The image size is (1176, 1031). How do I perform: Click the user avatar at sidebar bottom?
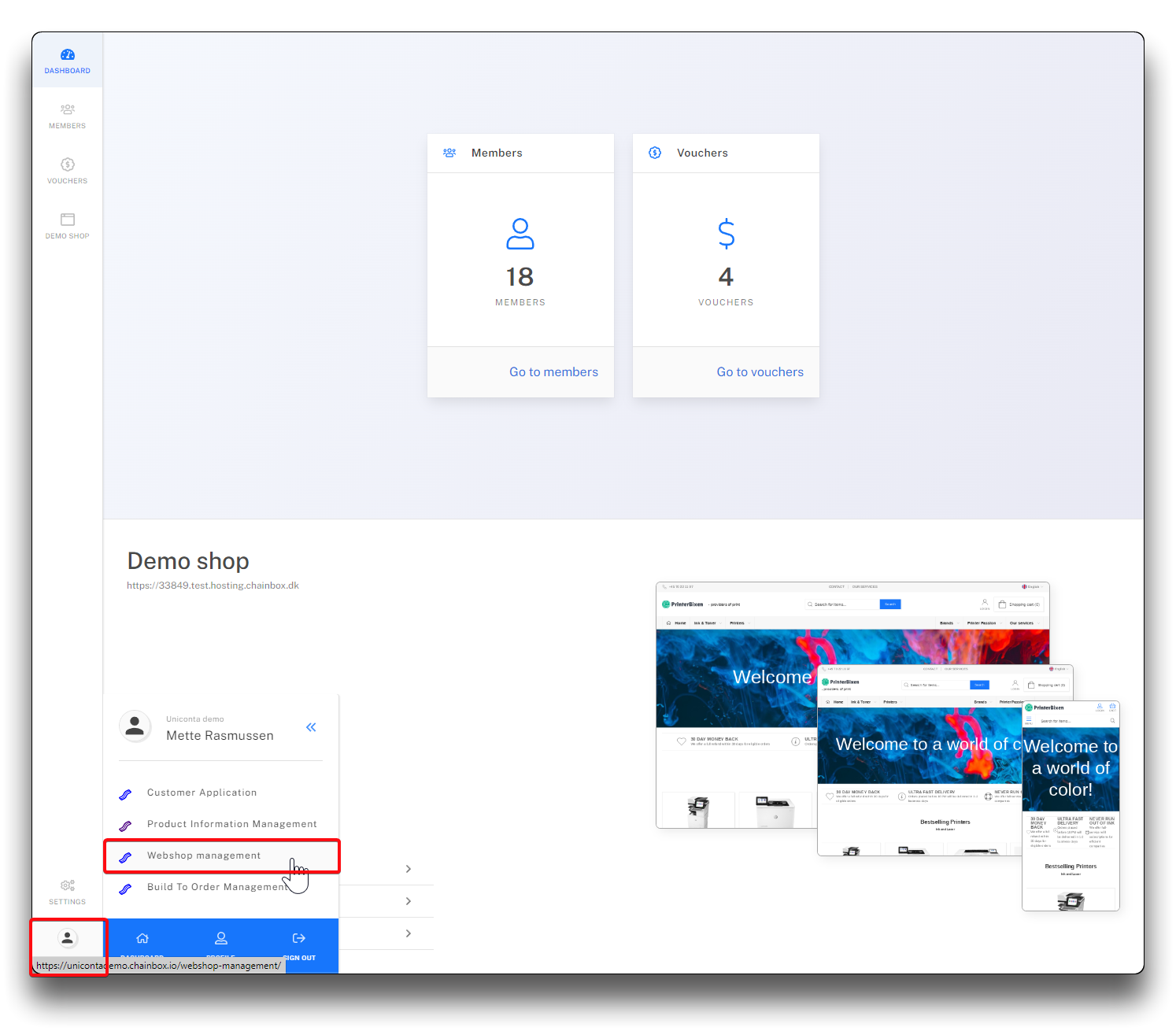(68, 938)
